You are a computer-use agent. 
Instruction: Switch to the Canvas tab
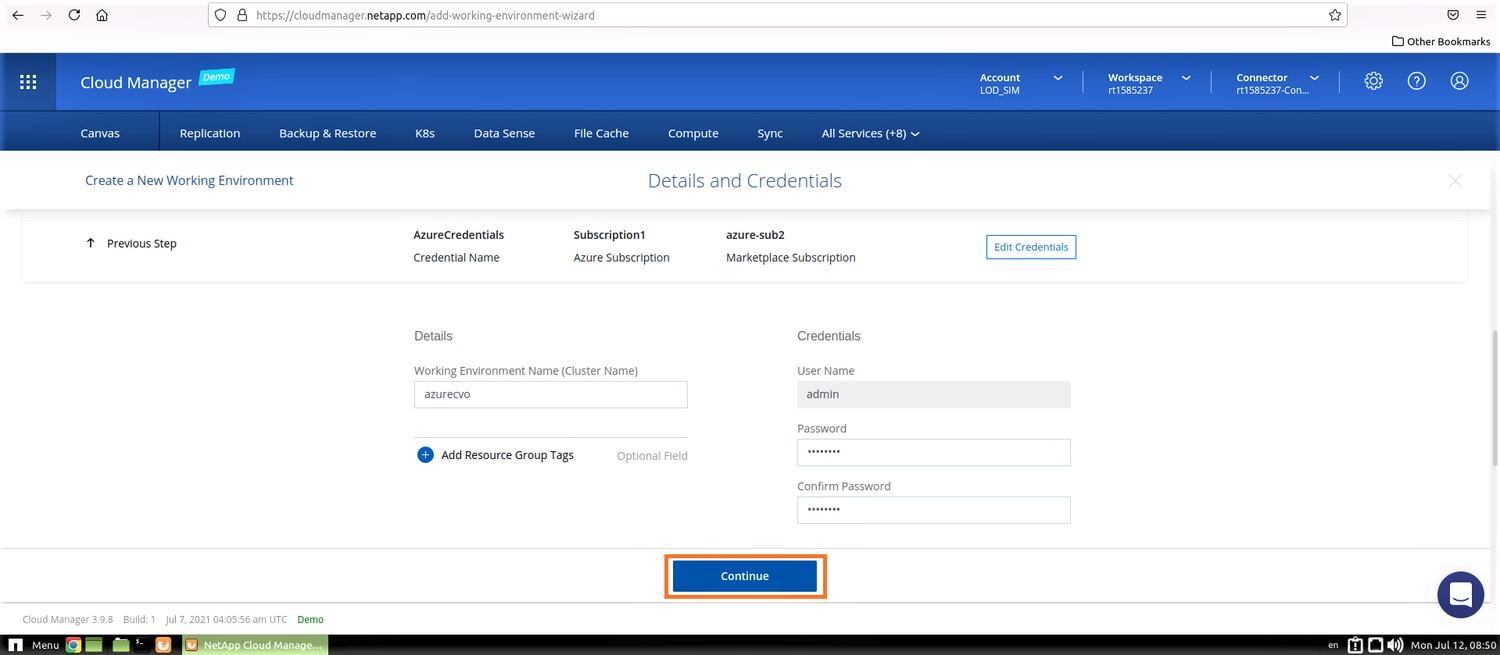(100, 133)
